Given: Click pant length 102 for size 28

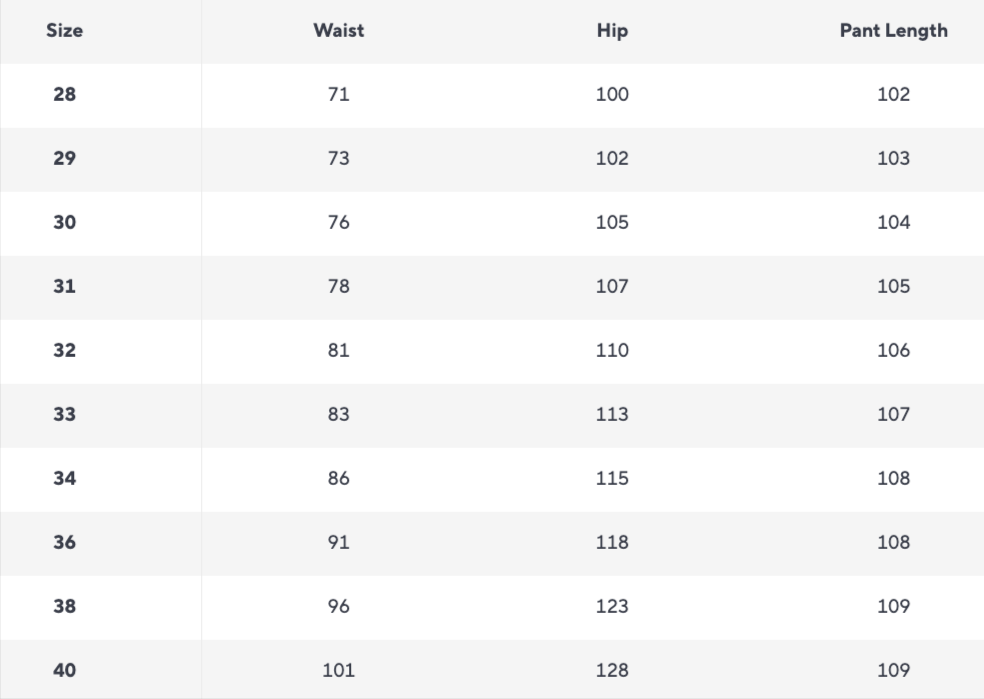Looking at the screenshot, I should (x=893, y=95).
